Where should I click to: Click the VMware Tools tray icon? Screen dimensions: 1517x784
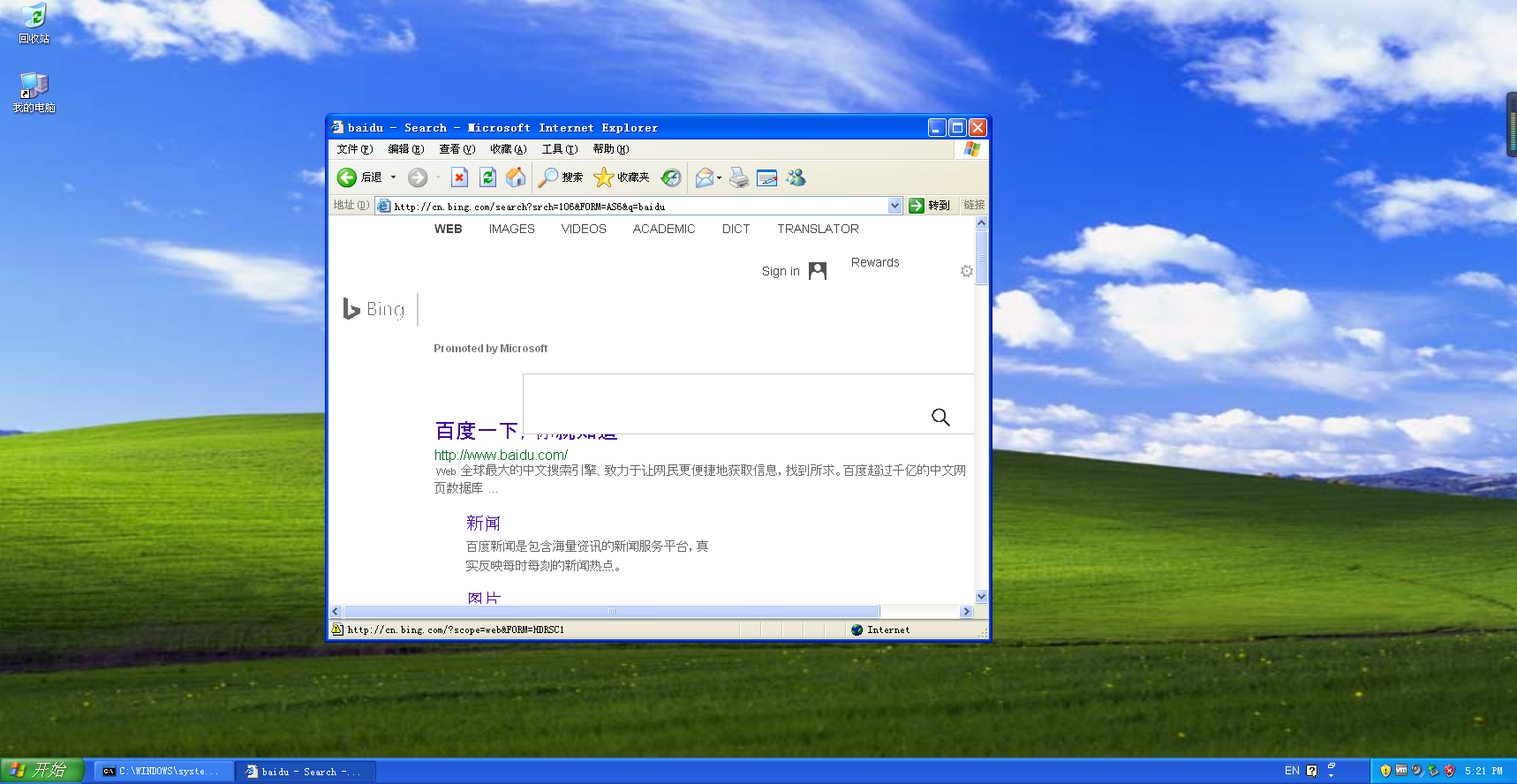[x=1401, y=771]
